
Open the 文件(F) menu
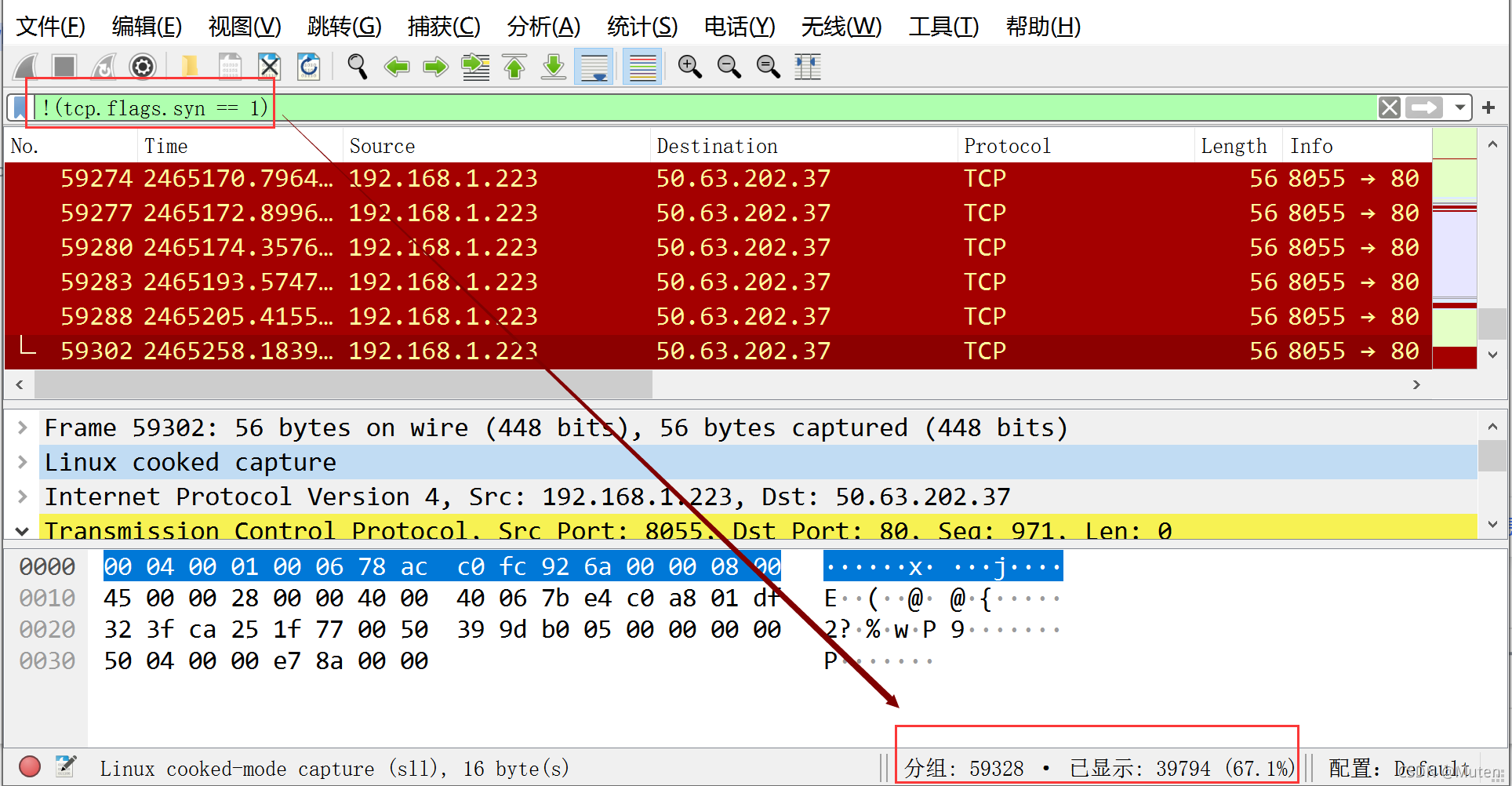(x=51, y=27)
